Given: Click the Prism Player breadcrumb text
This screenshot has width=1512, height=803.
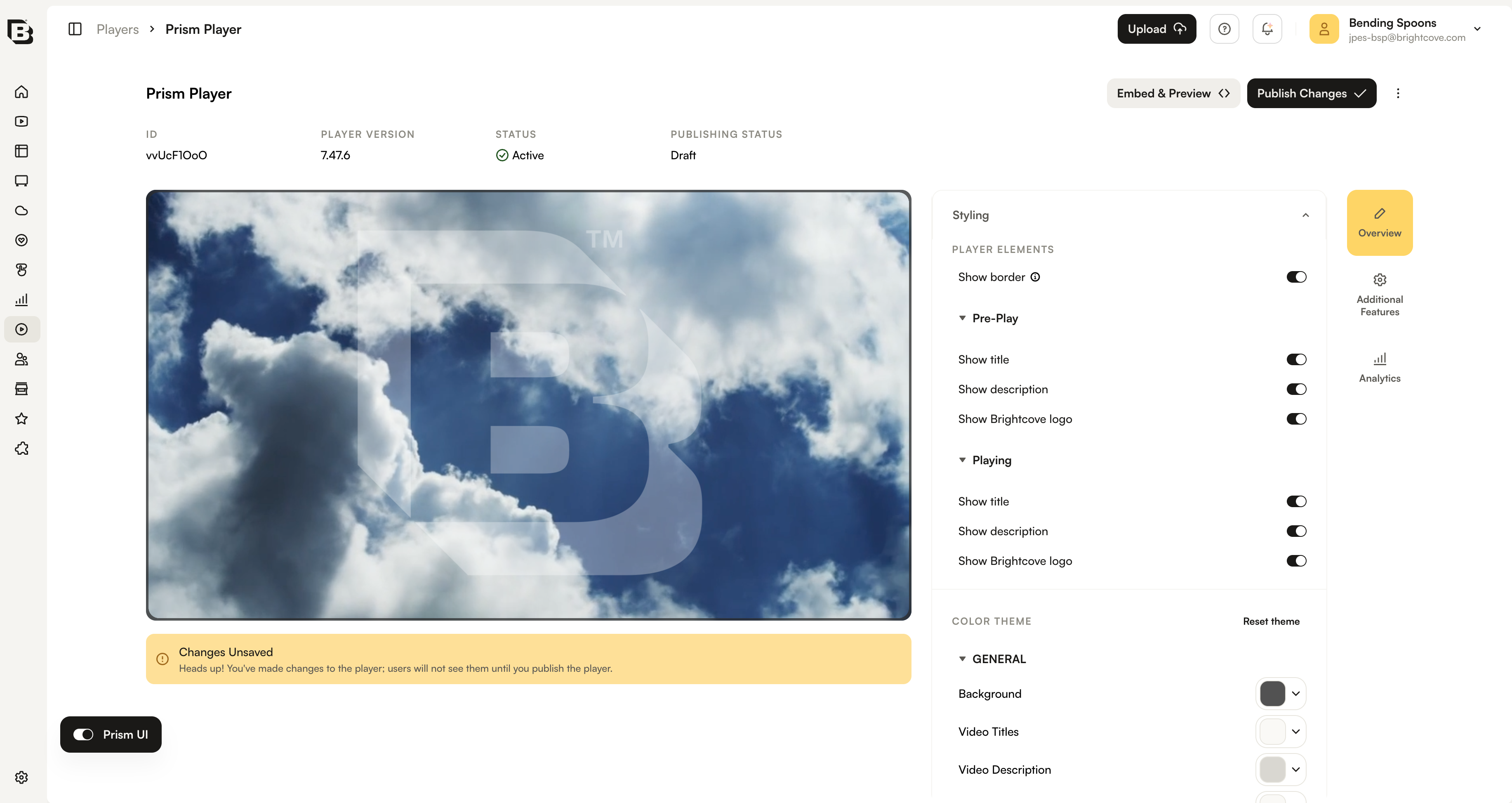Looking at the screenshot, I should click(203, 29).
